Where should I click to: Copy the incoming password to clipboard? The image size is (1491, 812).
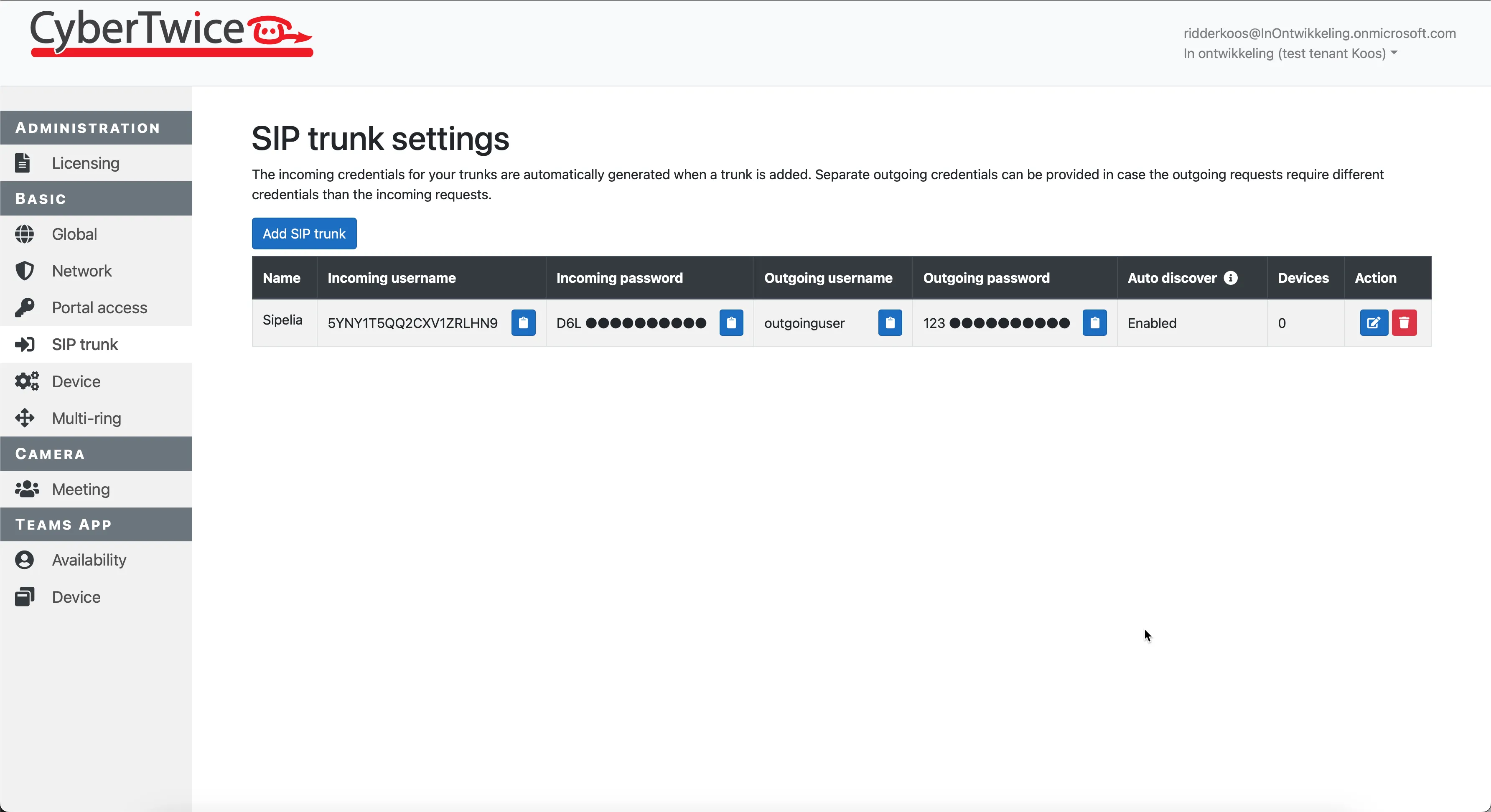coord(731,323)
